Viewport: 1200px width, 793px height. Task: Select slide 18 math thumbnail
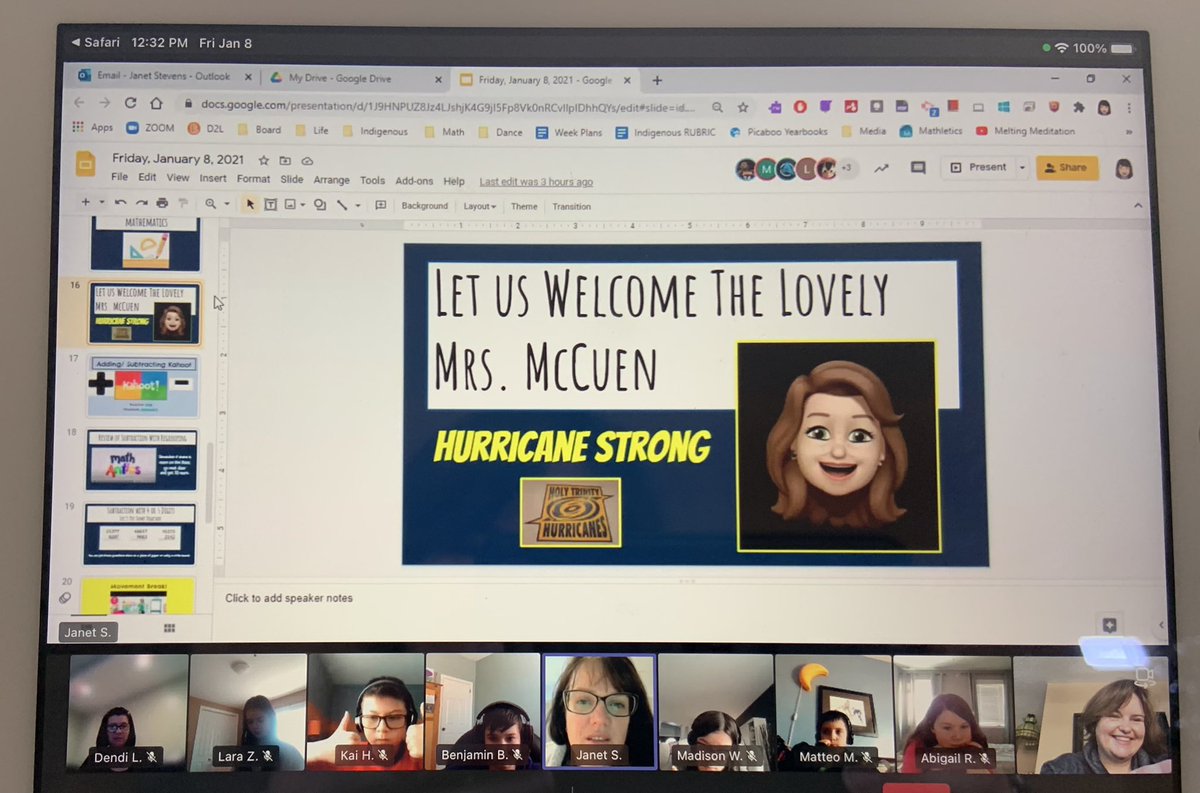pos(142,459)
